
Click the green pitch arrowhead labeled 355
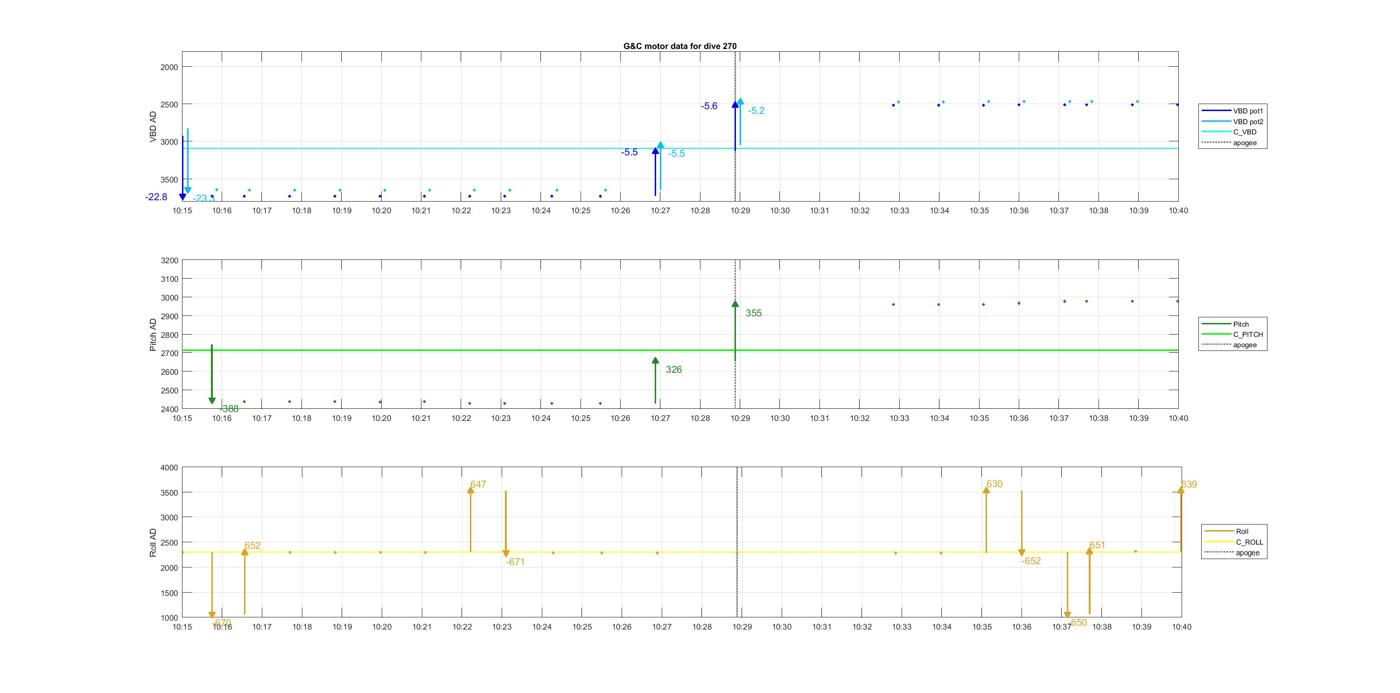click(x=735, y=304)
